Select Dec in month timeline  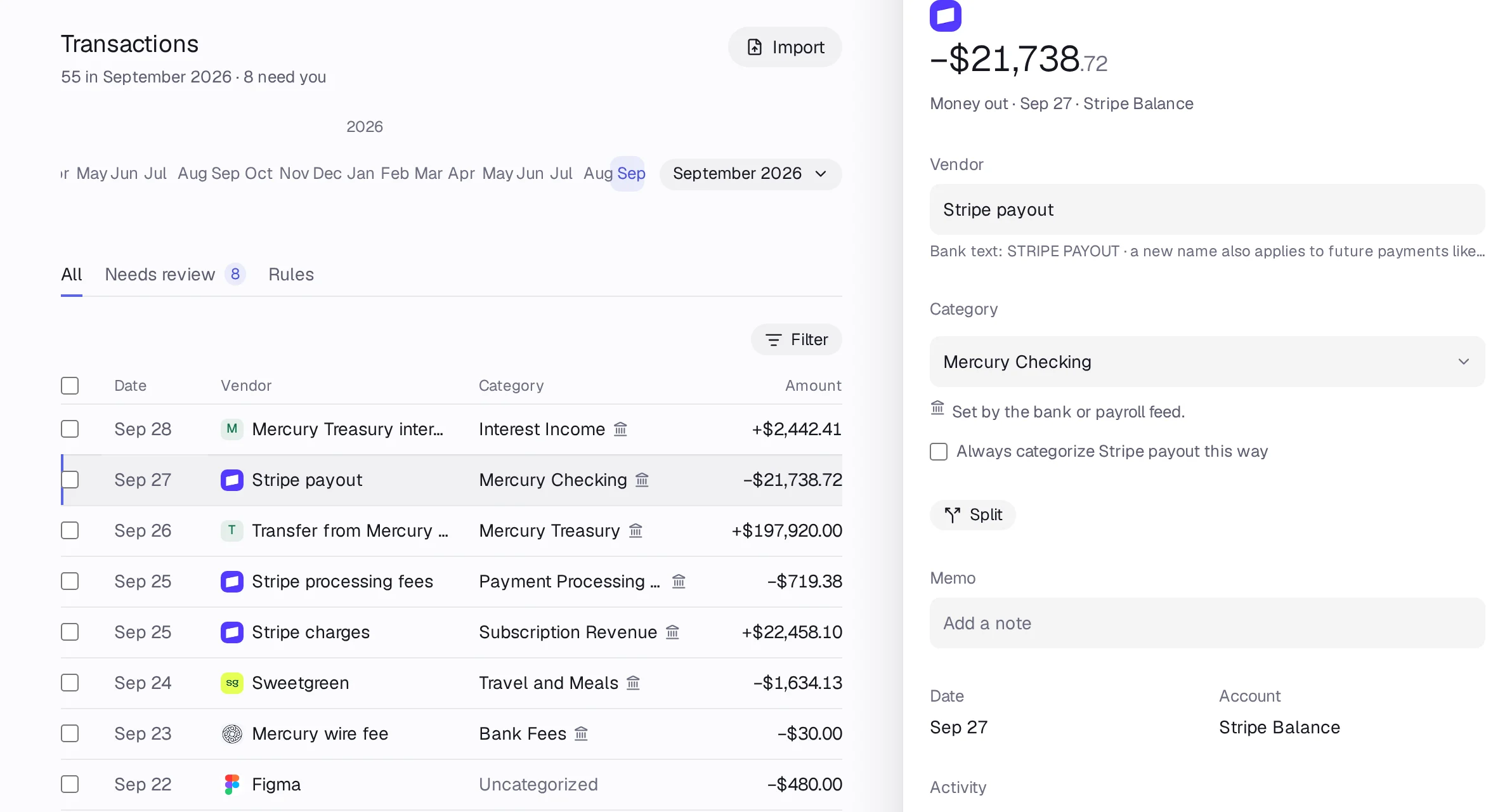[327, 173]
